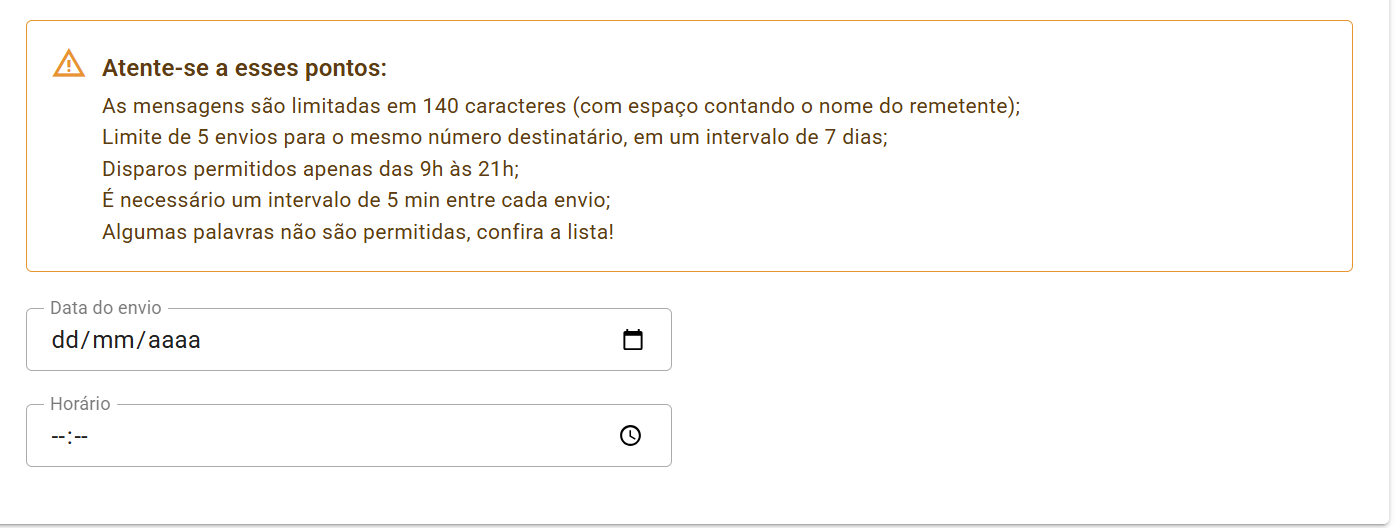Click the 'Atente-se a esses pontos:' heading
1396x528 pixels.
(x=244, y=69)
